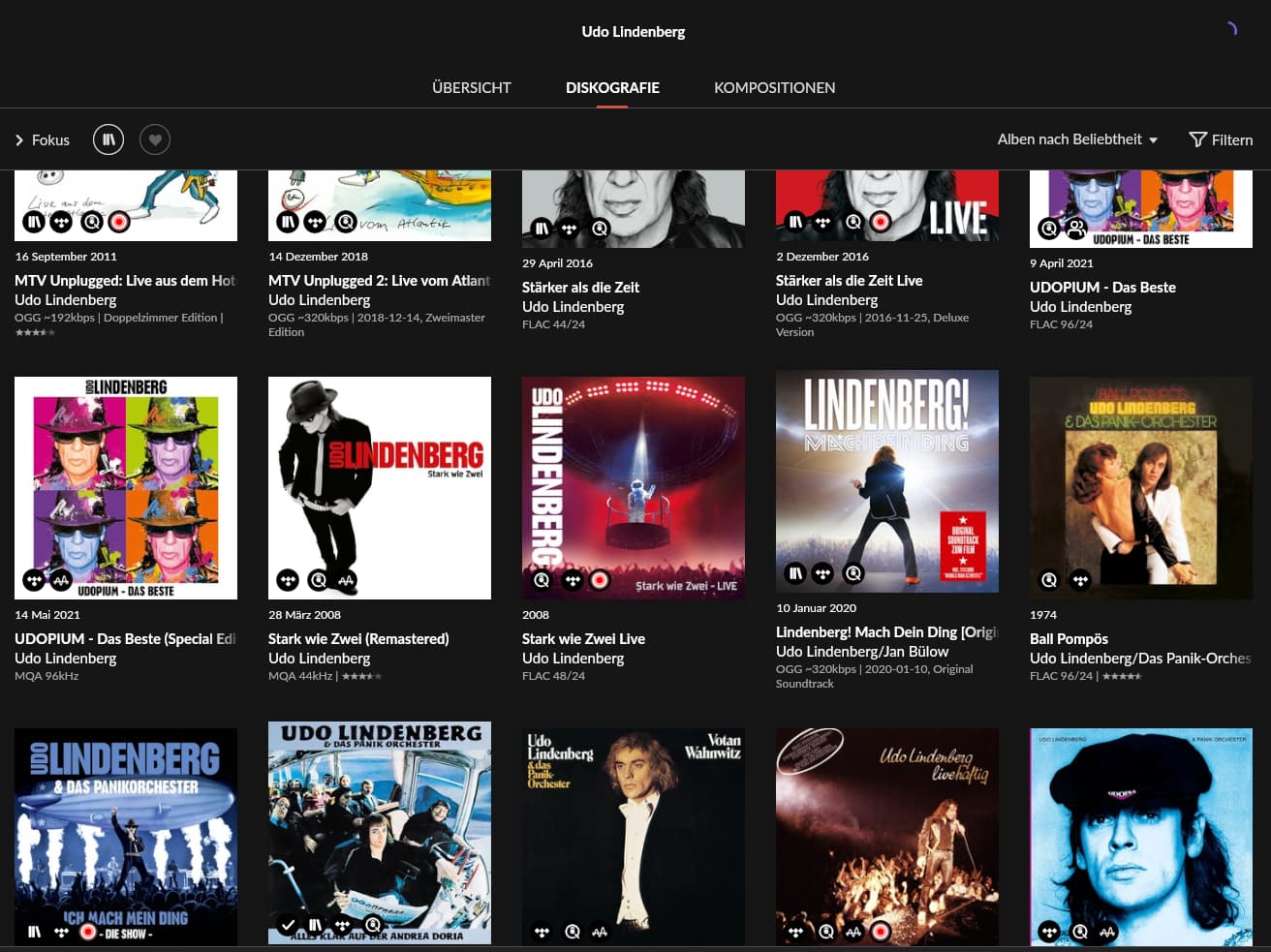Click the page title Udo Lindenberg

coord(634,31)
